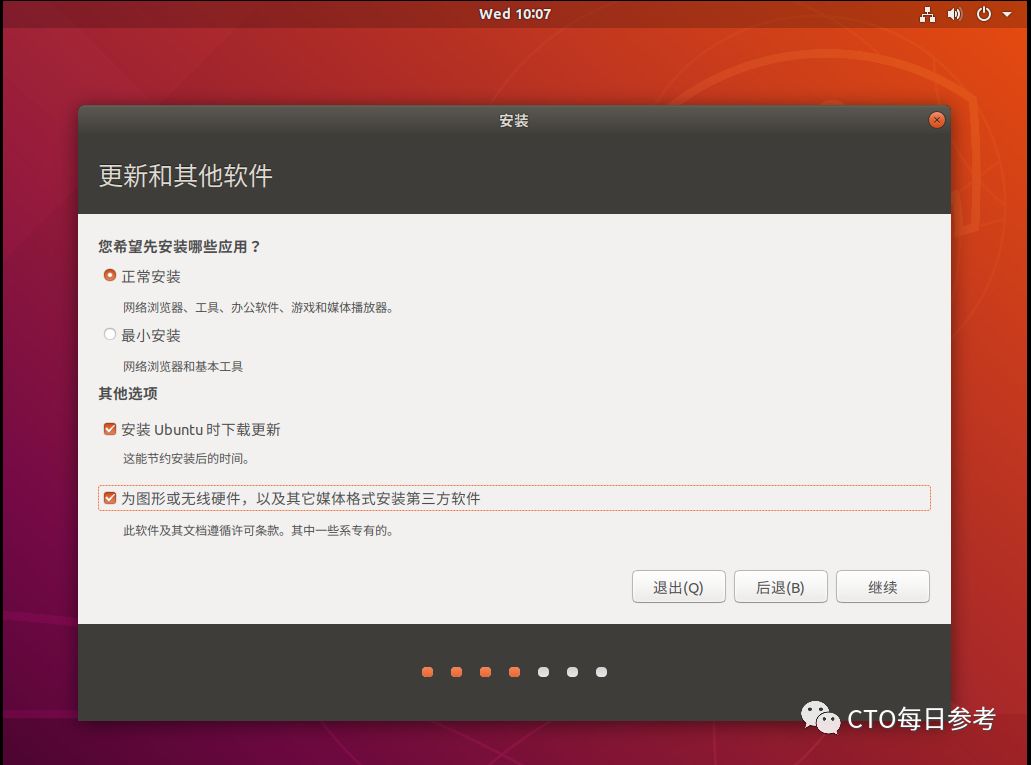The width and height of the screenshot is (1031, 765).
Task: Click the 退出(Q) button
Action: (678, 587)
